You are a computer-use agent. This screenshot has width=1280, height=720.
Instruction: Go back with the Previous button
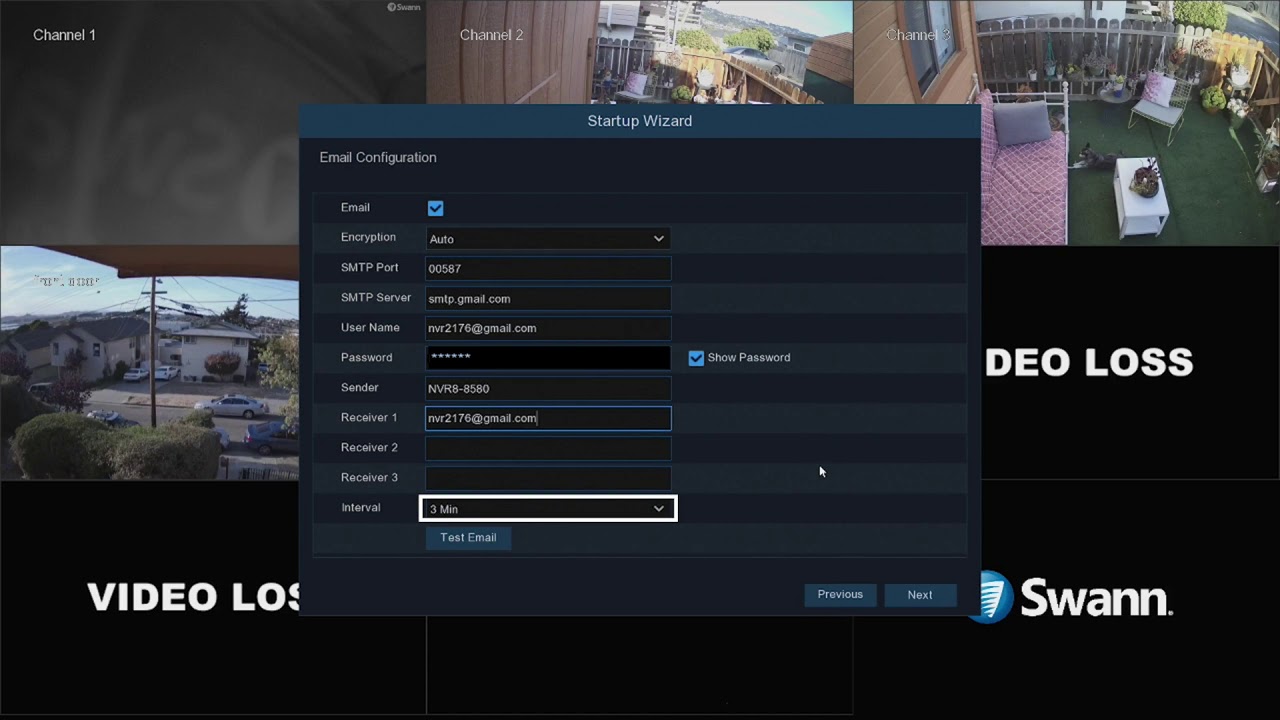point(840,595)
